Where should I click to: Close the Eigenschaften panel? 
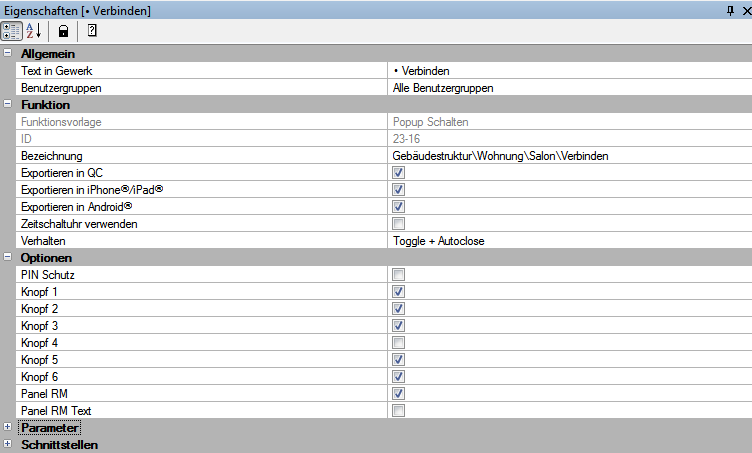[747, 11]
